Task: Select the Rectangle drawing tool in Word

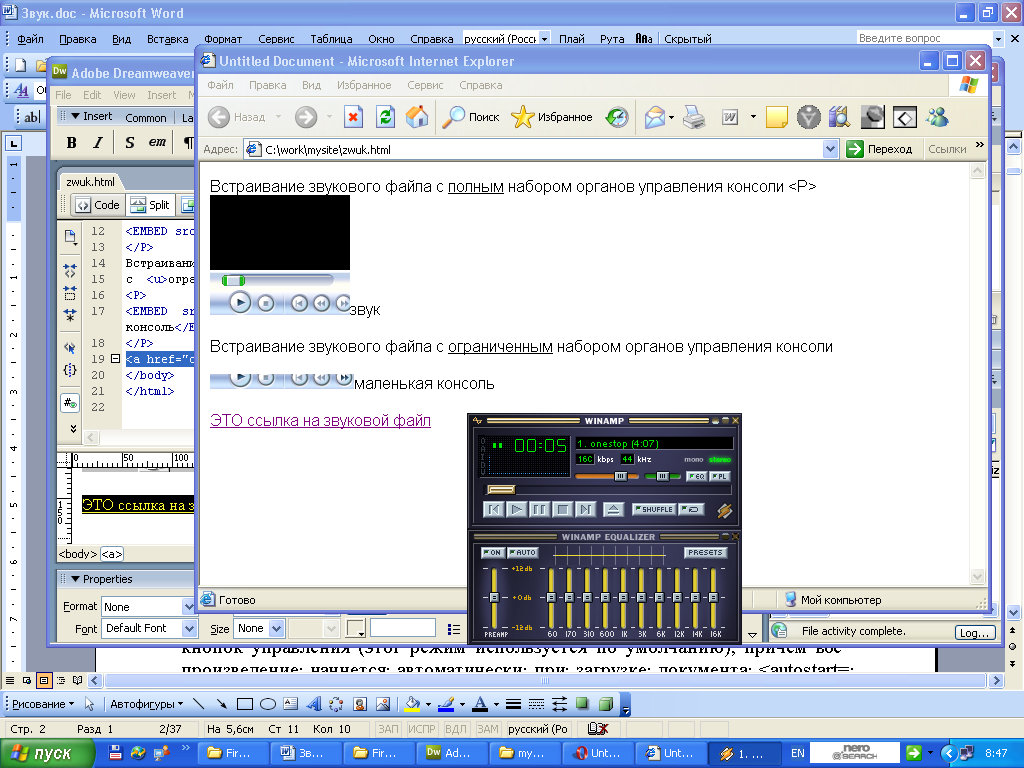Action: click(x=244, y=704)
